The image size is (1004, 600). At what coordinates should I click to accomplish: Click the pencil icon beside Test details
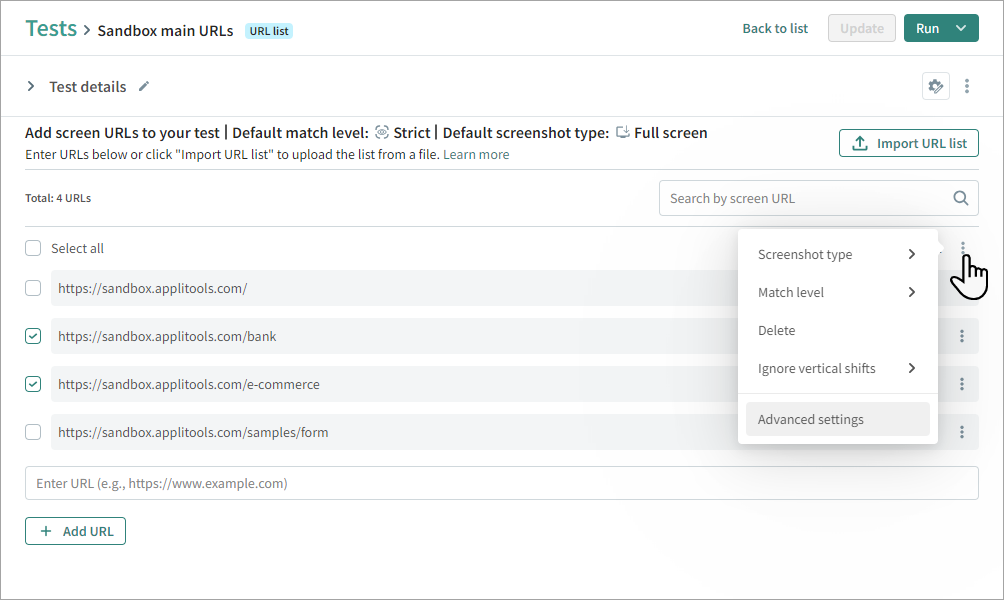[x=144, y=87]
